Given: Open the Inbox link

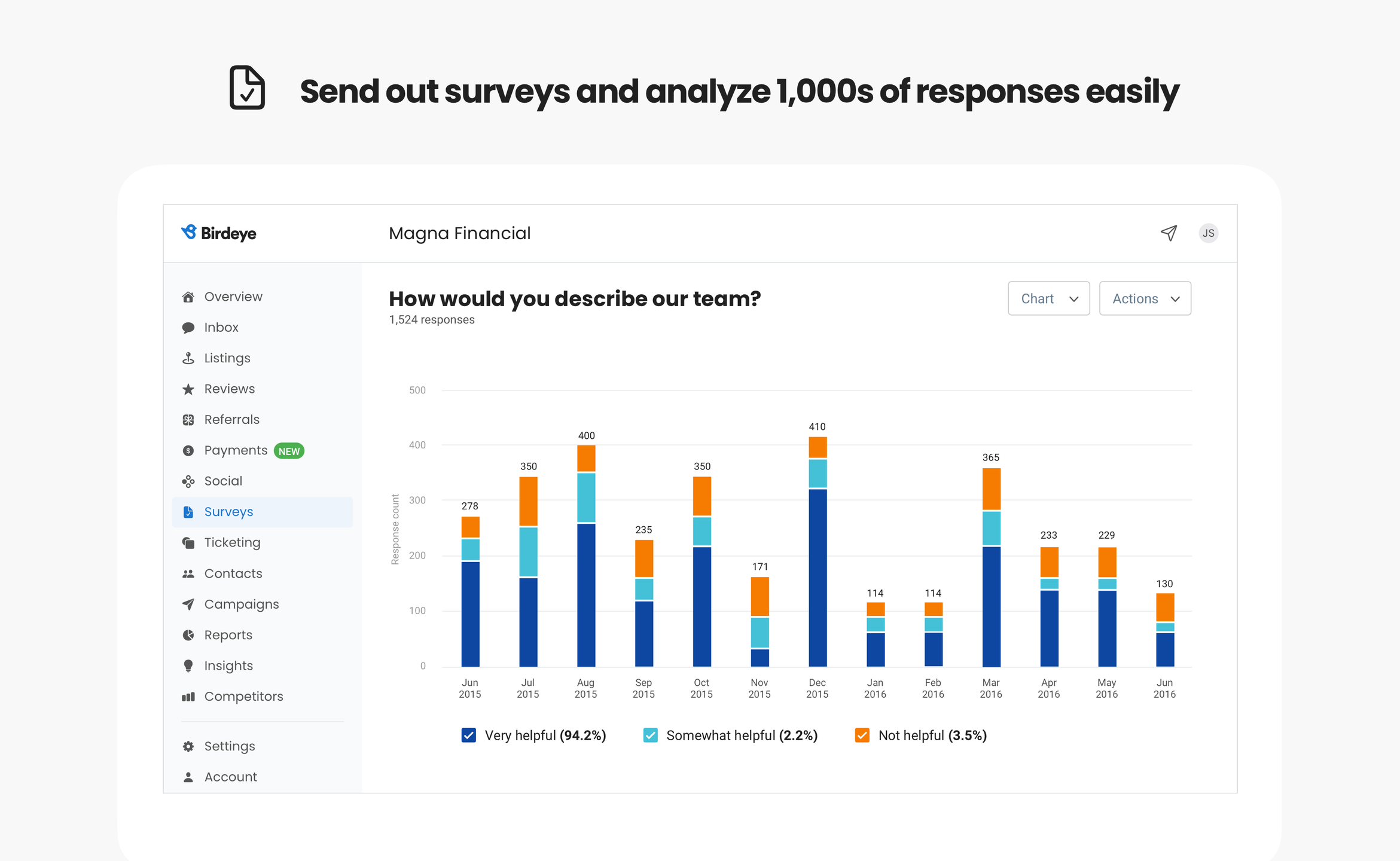Looking at the screenshot, I should [x=221, y=328].
